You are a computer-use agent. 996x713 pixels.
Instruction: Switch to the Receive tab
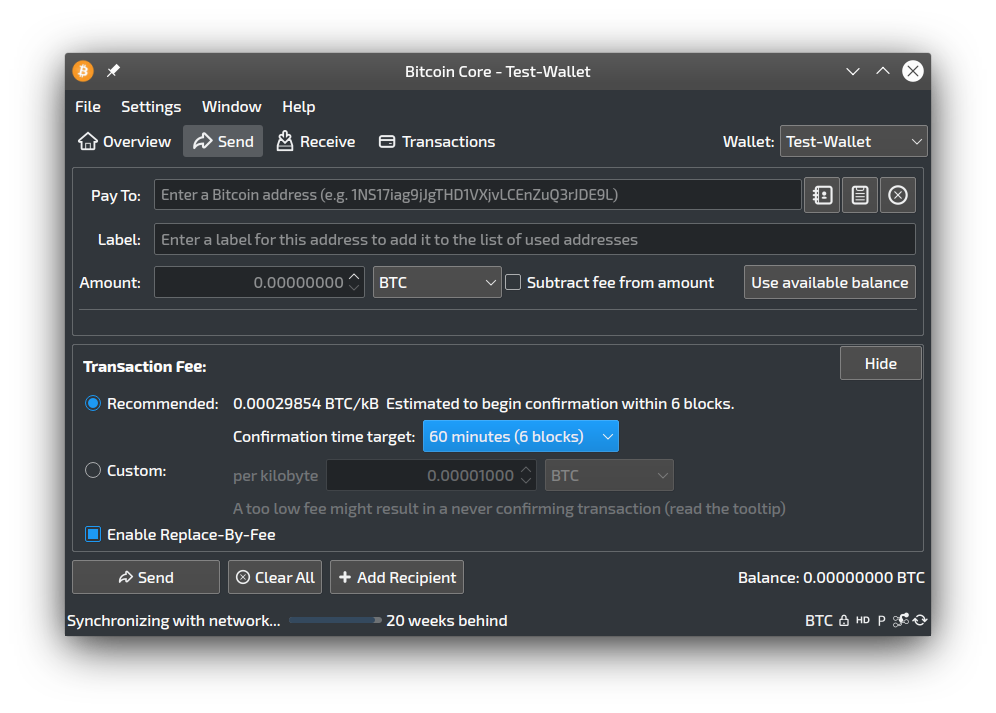point(316,141)
